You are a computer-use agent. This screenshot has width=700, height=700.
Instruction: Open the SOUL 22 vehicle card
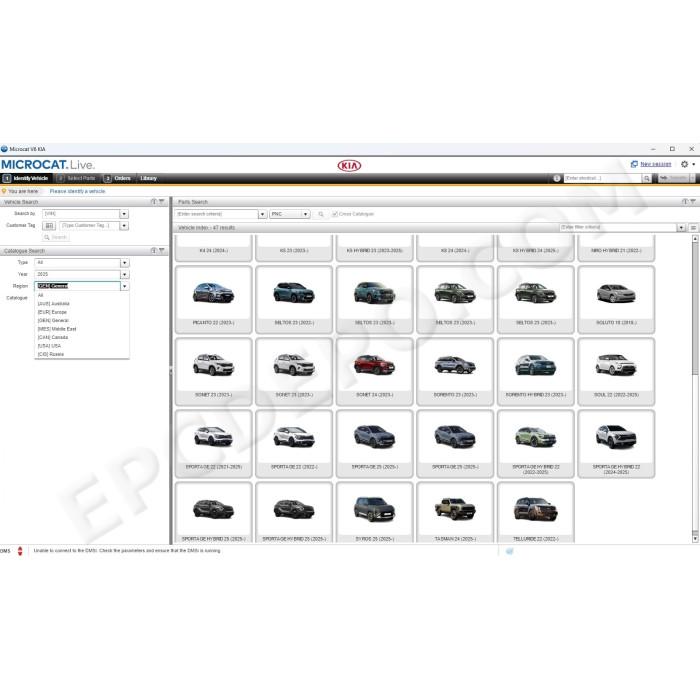616,372
